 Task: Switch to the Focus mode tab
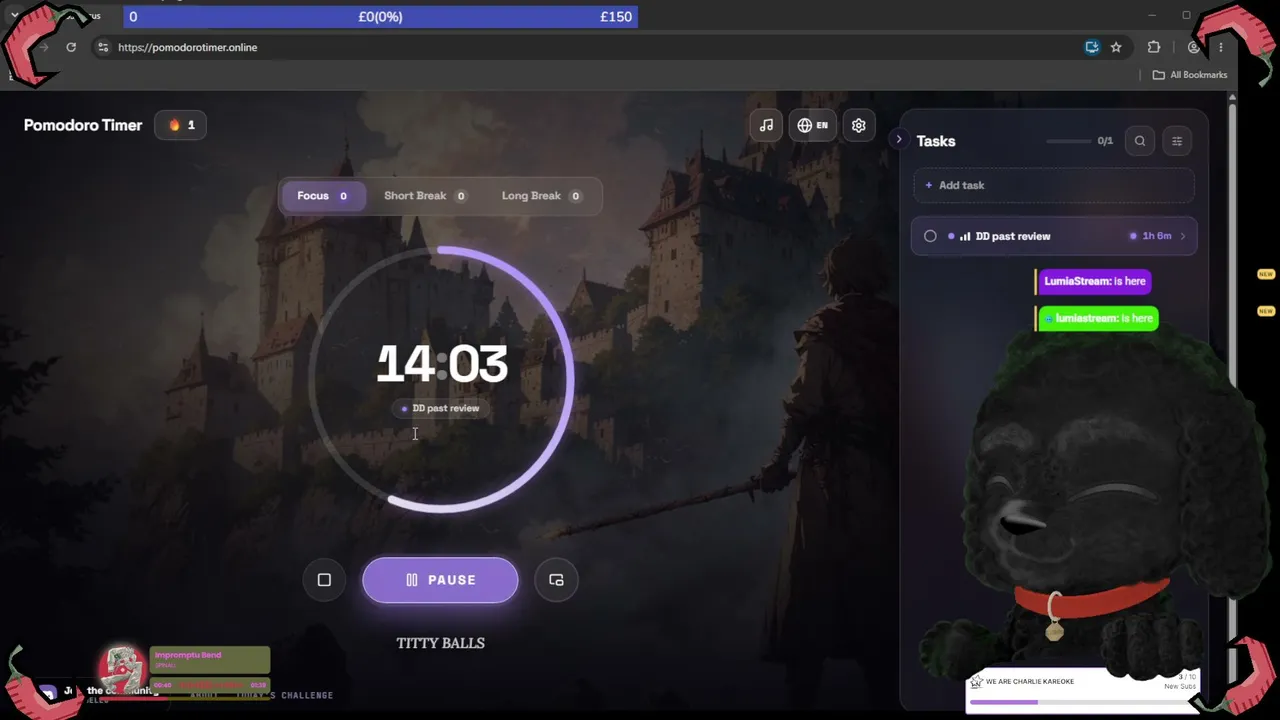click(323, 196)
